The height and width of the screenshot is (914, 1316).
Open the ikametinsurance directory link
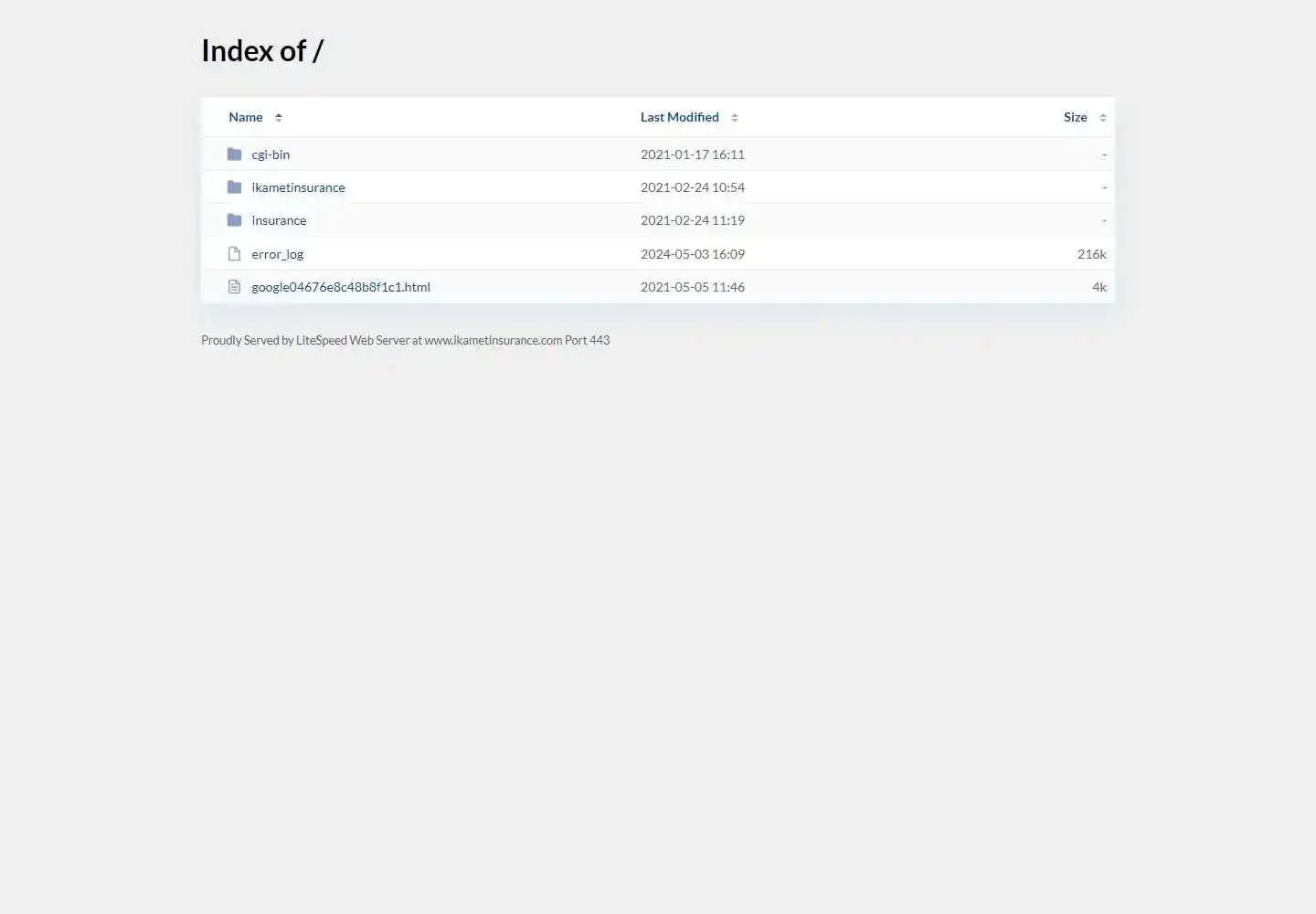(x=299, y=187)
